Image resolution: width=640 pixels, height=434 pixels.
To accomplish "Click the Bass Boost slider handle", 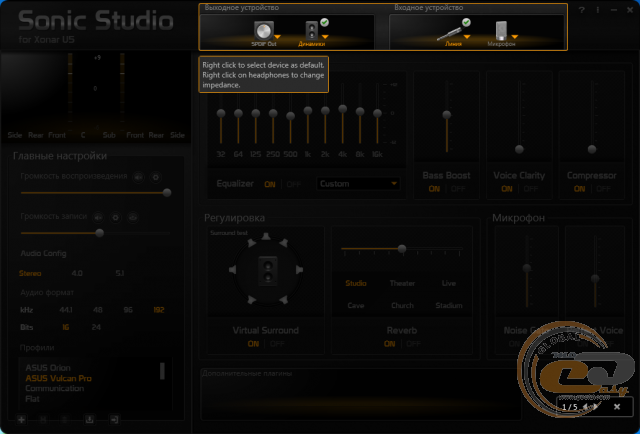I will tap(447, 115).
